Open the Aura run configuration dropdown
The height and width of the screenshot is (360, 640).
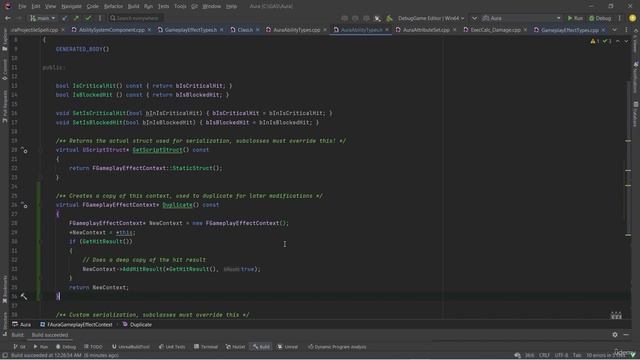[522, 18]
